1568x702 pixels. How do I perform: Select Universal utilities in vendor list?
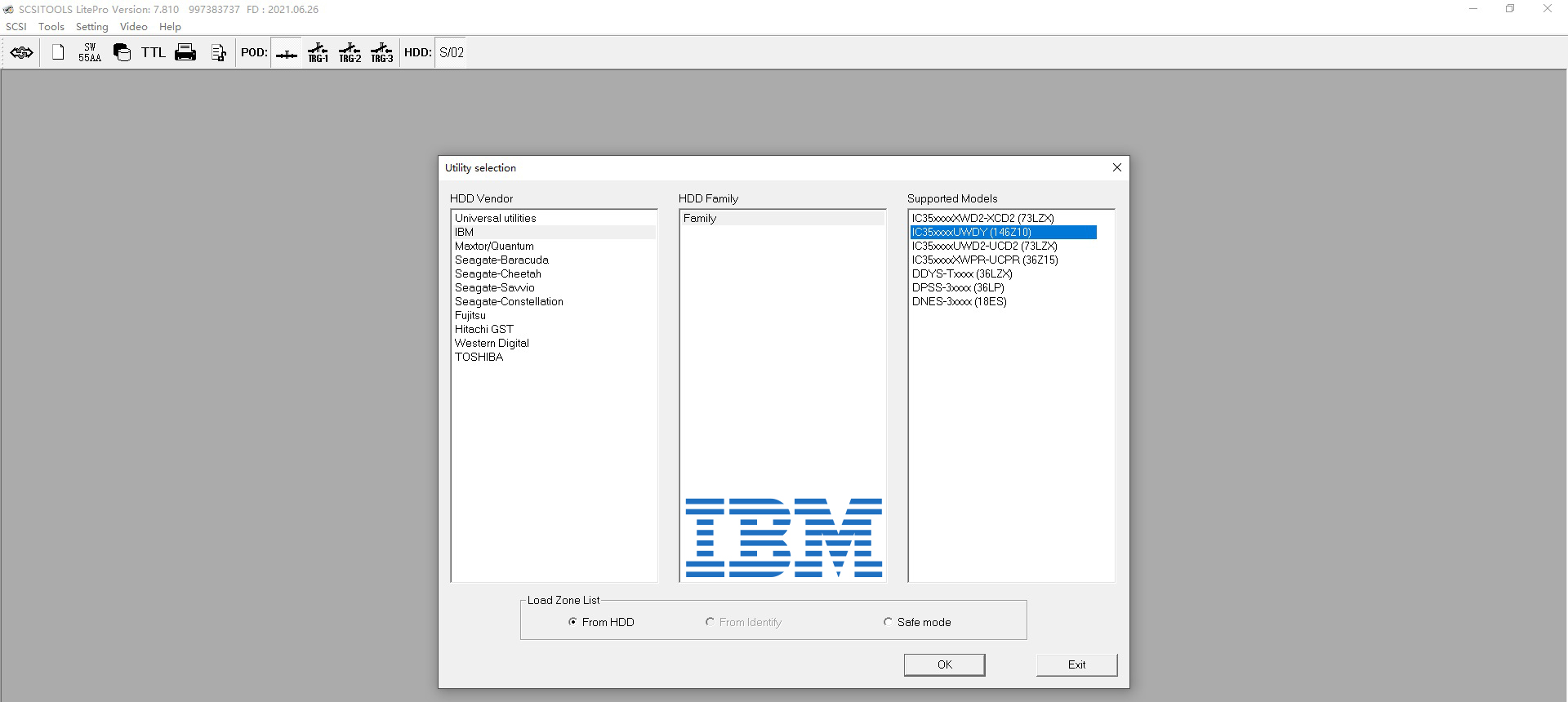click(x=554, y=218)
